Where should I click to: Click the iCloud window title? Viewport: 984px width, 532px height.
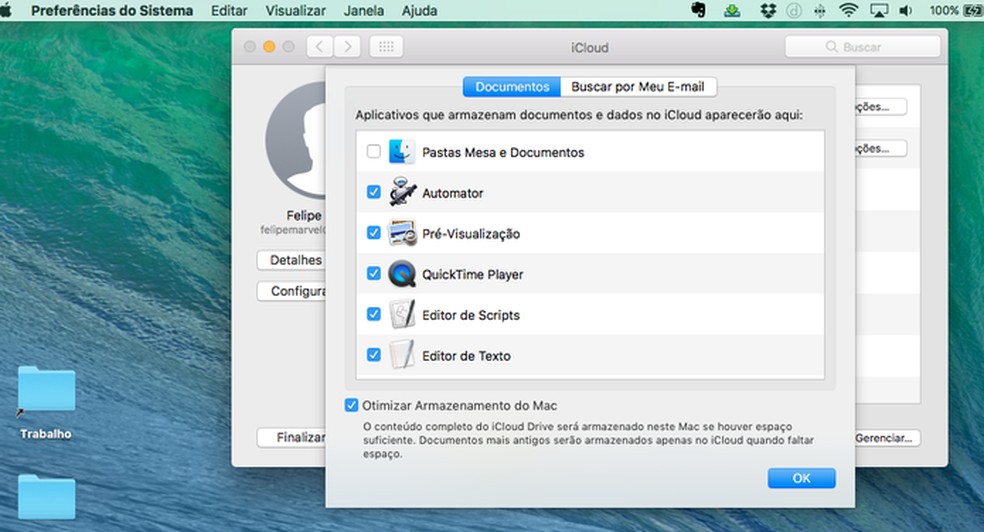pyautogui.click(x=589, y=48)
